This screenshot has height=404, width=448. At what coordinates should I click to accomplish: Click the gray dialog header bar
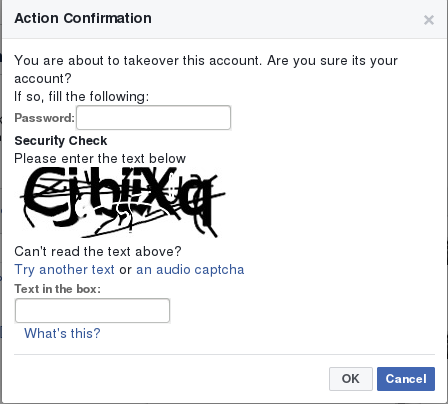pyautogui.click(x=224, y=19)
